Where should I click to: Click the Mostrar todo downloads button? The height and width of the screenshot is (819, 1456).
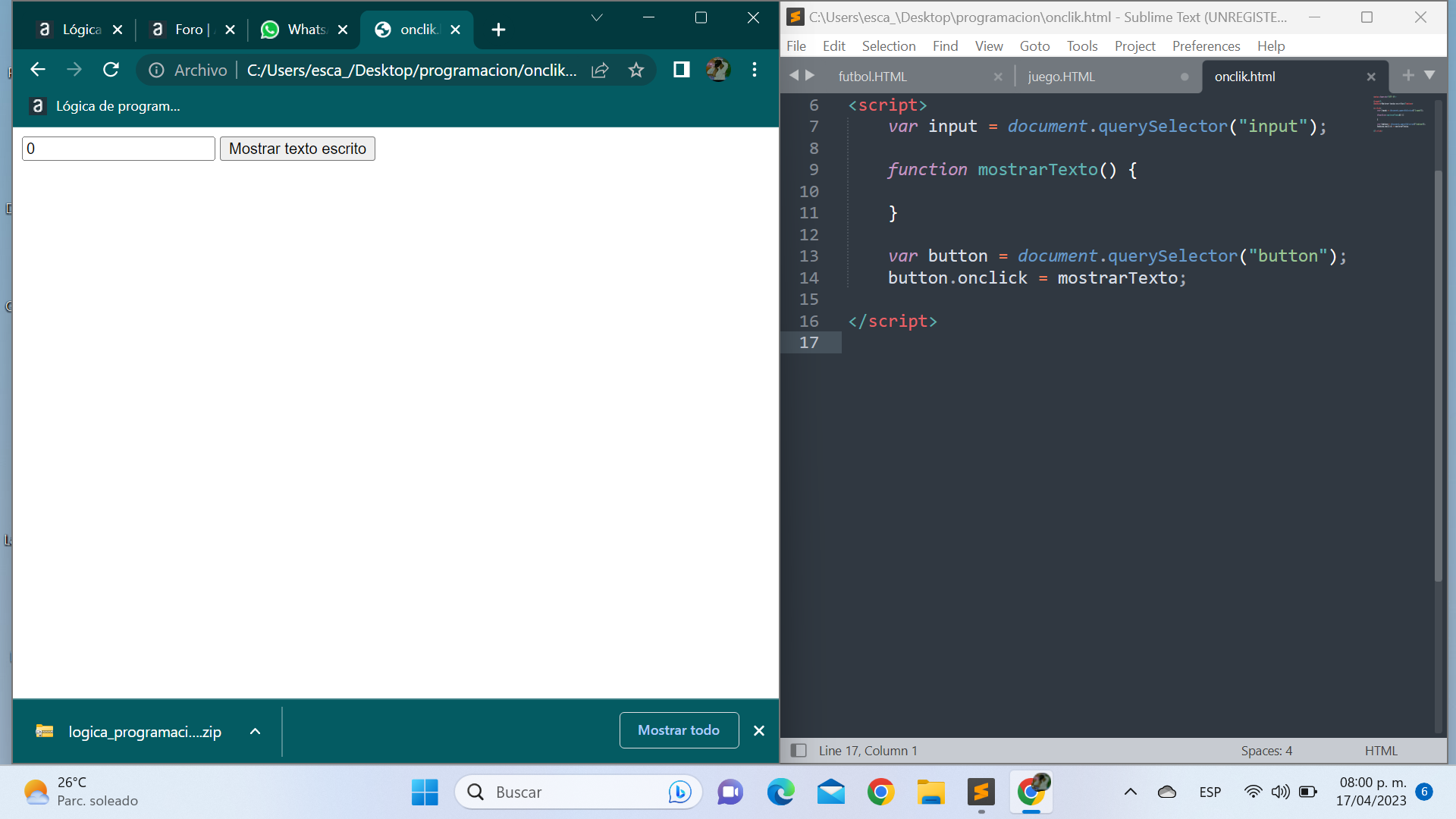(679, 730)
